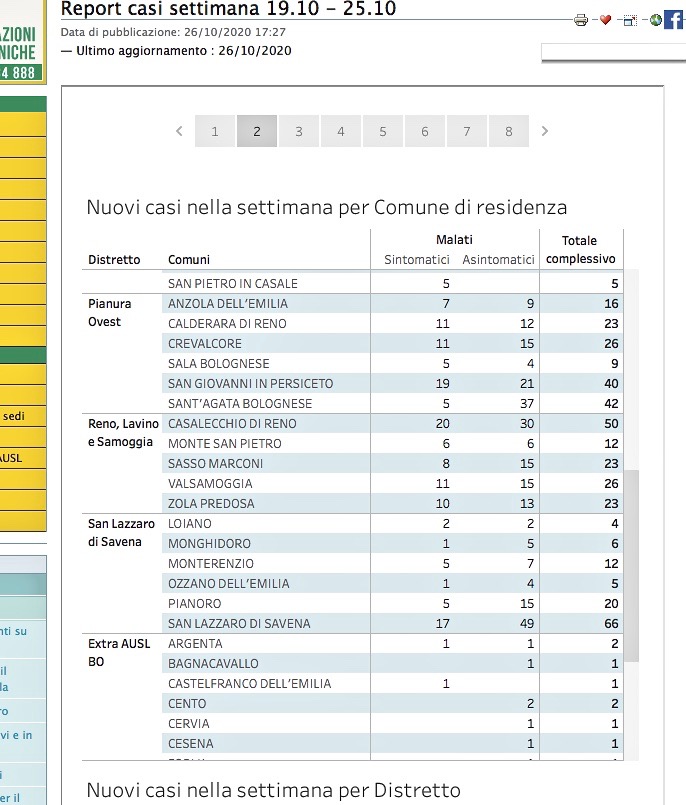Click the page 7 button

click(467, 131)
